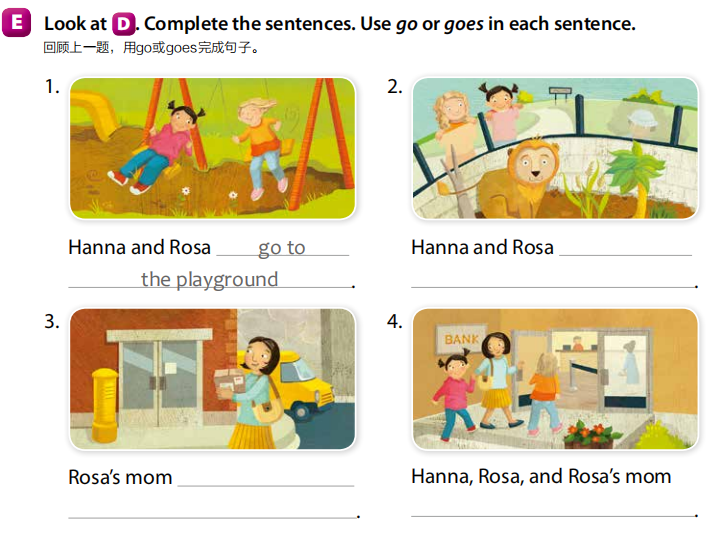Image resolution: width=717 pixels, height=535 pixels.
Task: Click the Chinese instruction text line
Action: (151, 48)
